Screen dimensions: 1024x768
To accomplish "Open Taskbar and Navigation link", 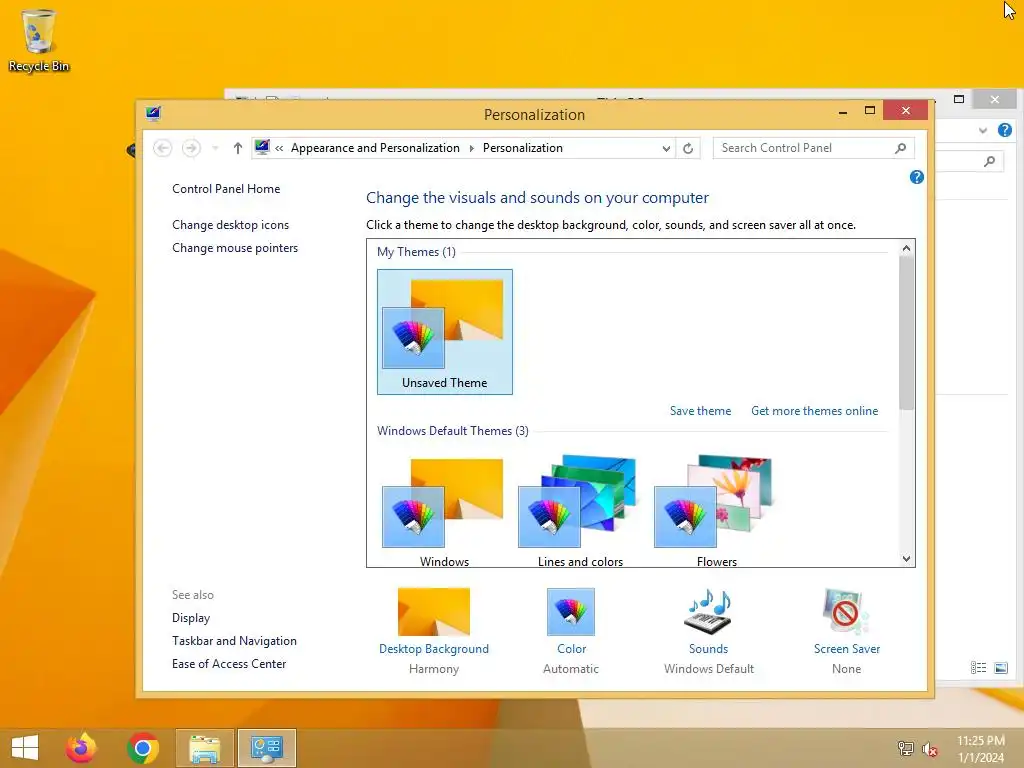I will click(x=234, y=641).
